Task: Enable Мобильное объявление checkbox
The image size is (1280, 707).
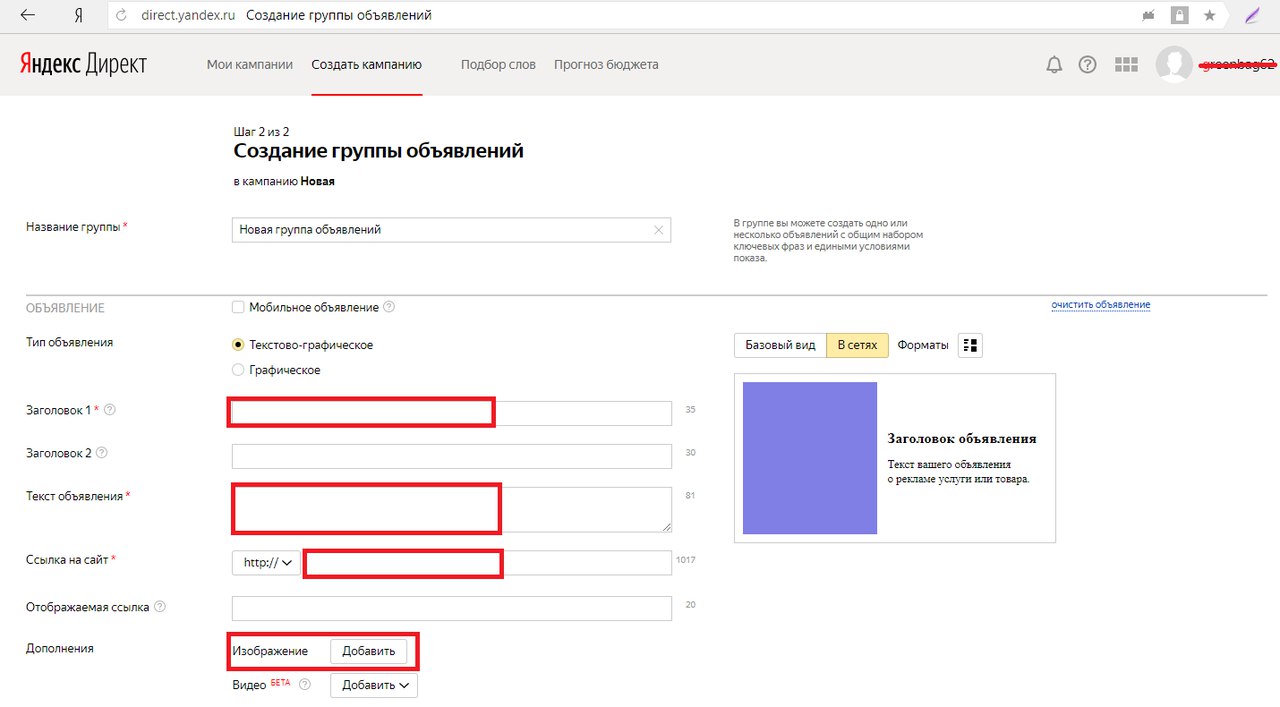Action: (238, 307)
